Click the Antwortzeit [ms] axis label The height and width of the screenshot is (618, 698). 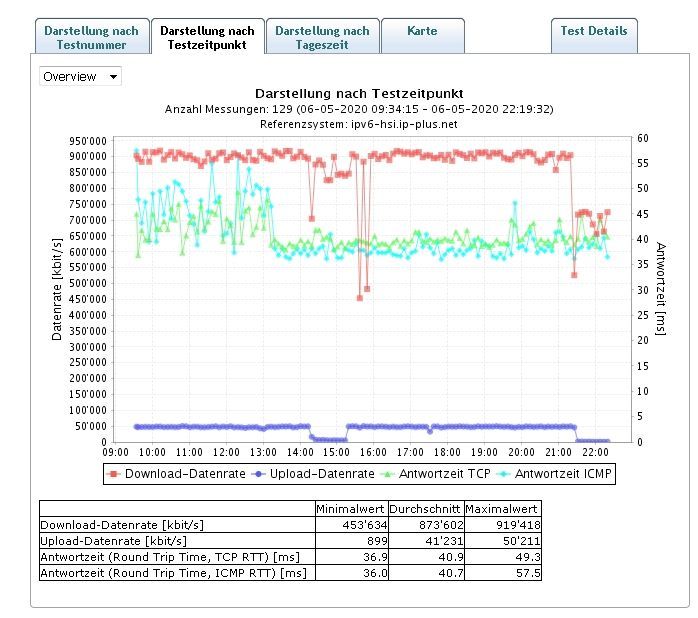661,289
